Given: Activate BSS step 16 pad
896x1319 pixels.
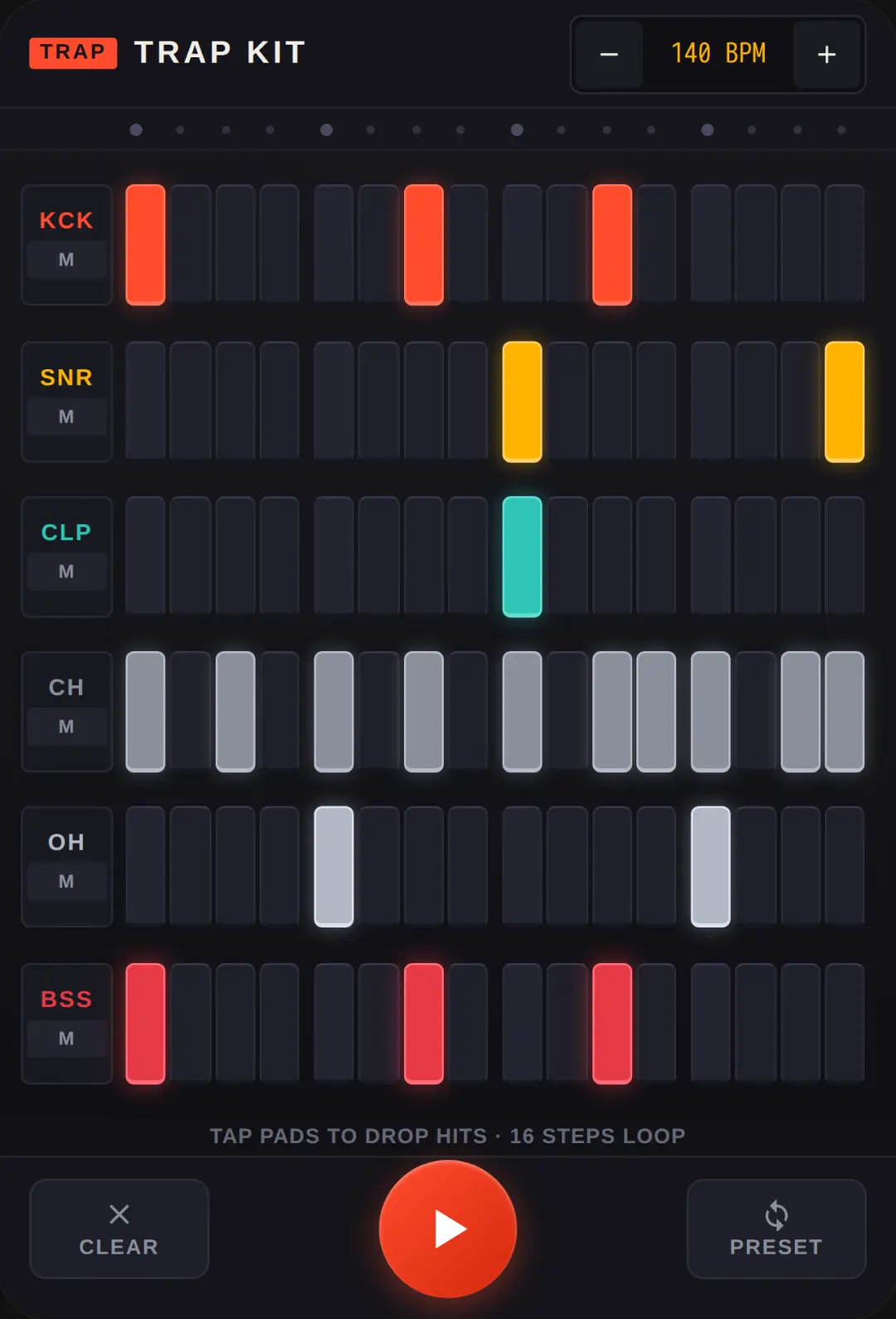Looking at the screenshot, I should pyautogui.click(x=845, y=1024).
